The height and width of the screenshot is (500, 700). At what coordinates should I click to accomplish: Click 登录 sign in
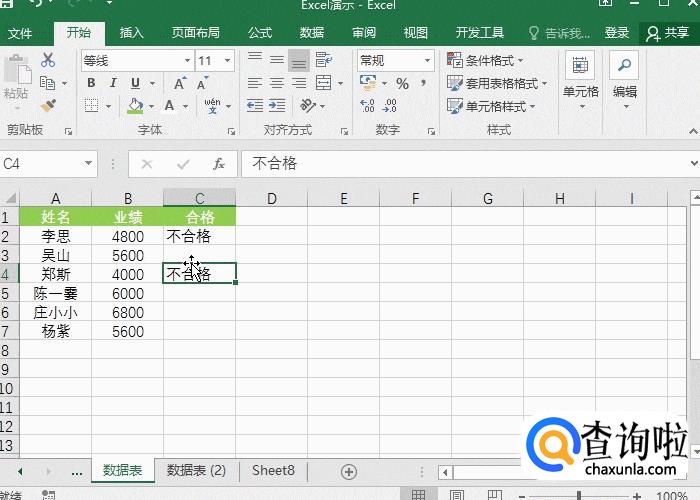(617, 33)
